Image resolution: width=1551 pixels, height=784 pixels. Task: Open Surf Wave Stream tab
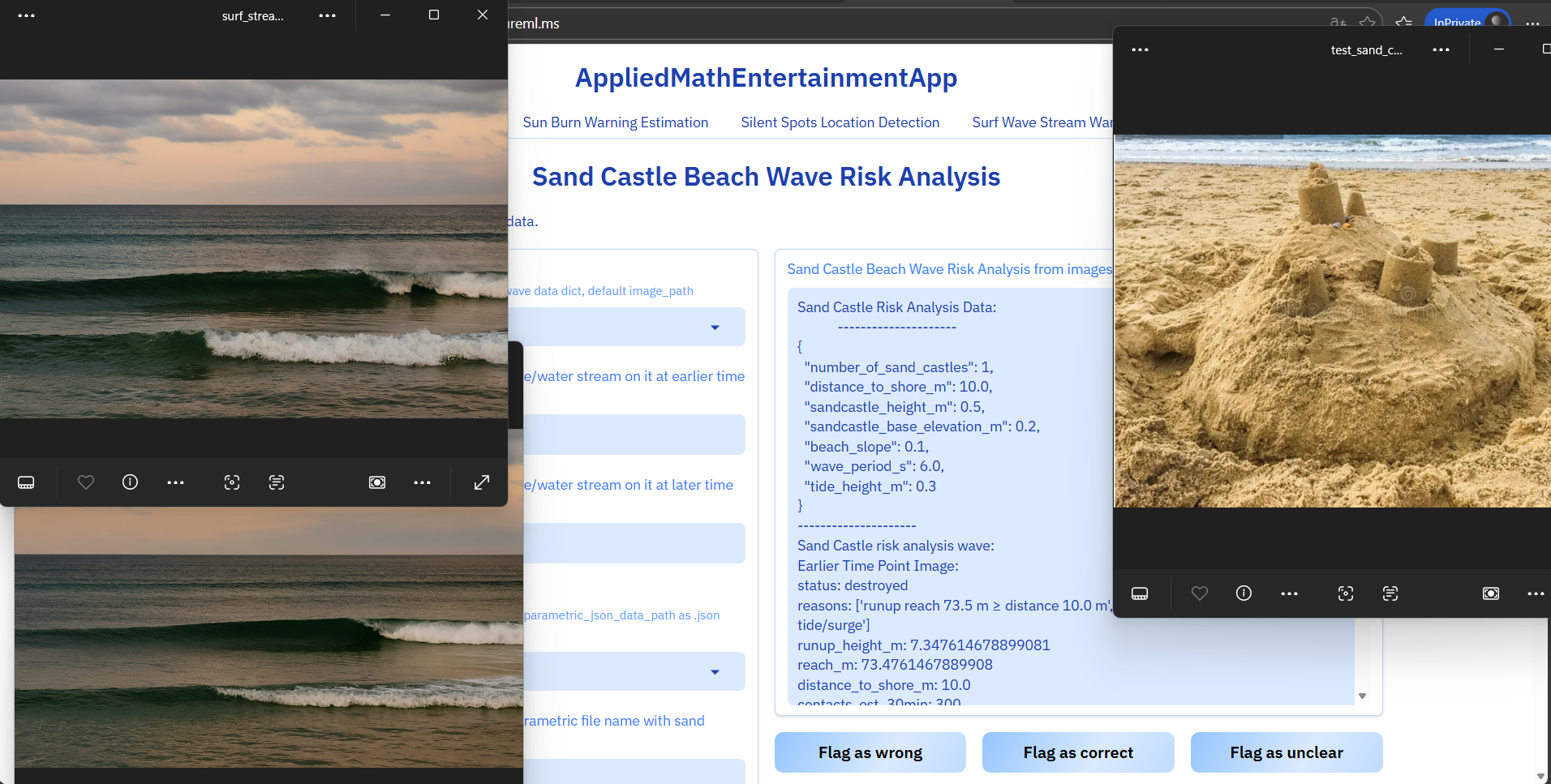point(1042,122)
